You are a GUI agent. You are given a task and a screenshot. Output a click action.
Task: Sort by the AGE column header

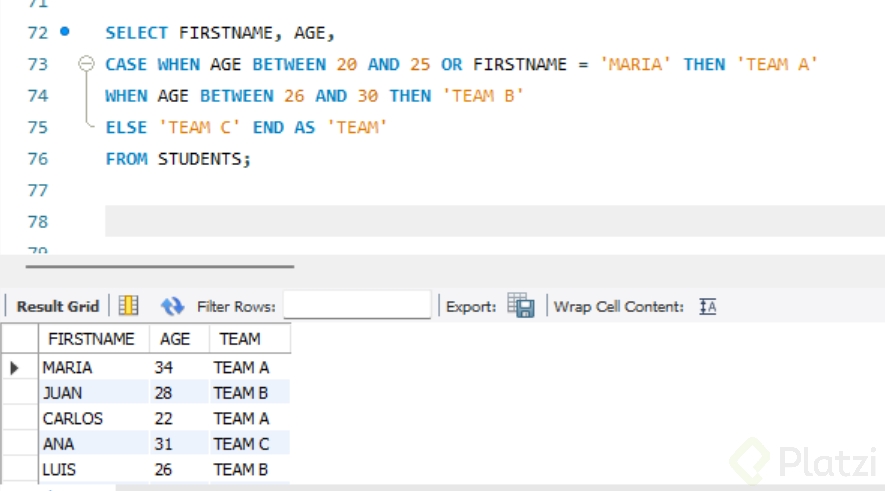tap(175, 339)
